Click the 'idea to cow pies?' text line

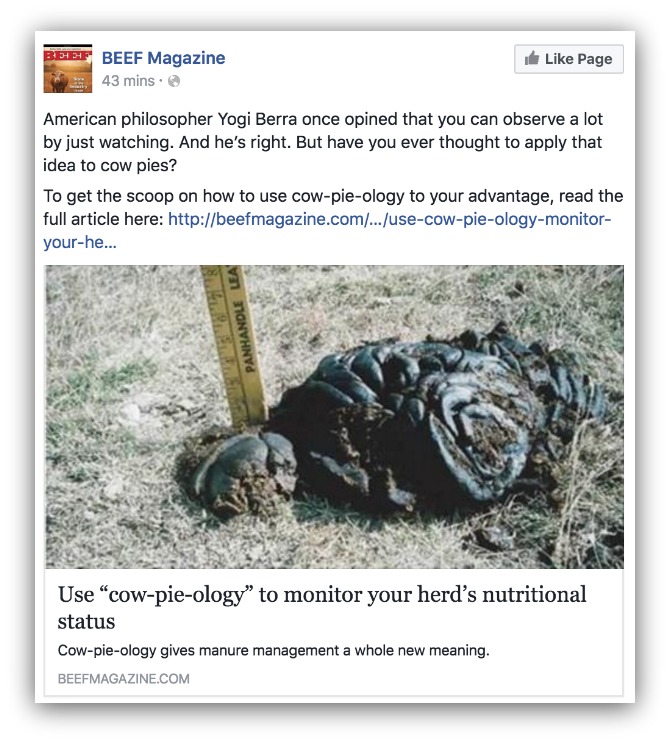point(110,165)
